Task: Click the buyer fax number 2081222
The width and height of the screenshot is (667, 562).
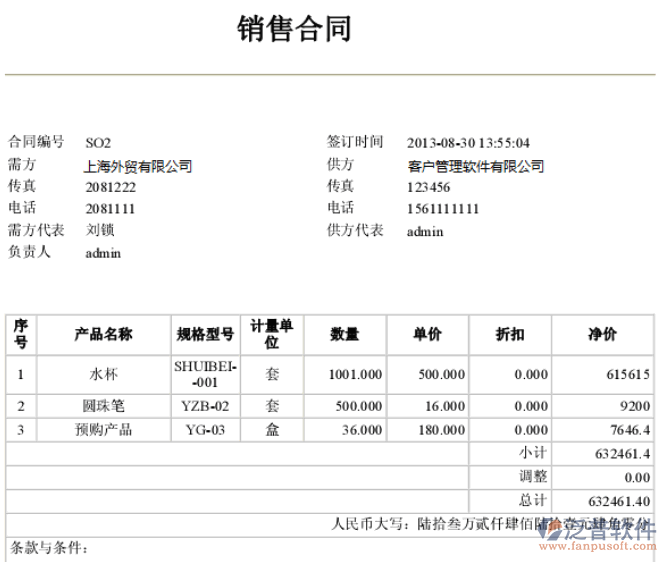Action: point(110,187)
